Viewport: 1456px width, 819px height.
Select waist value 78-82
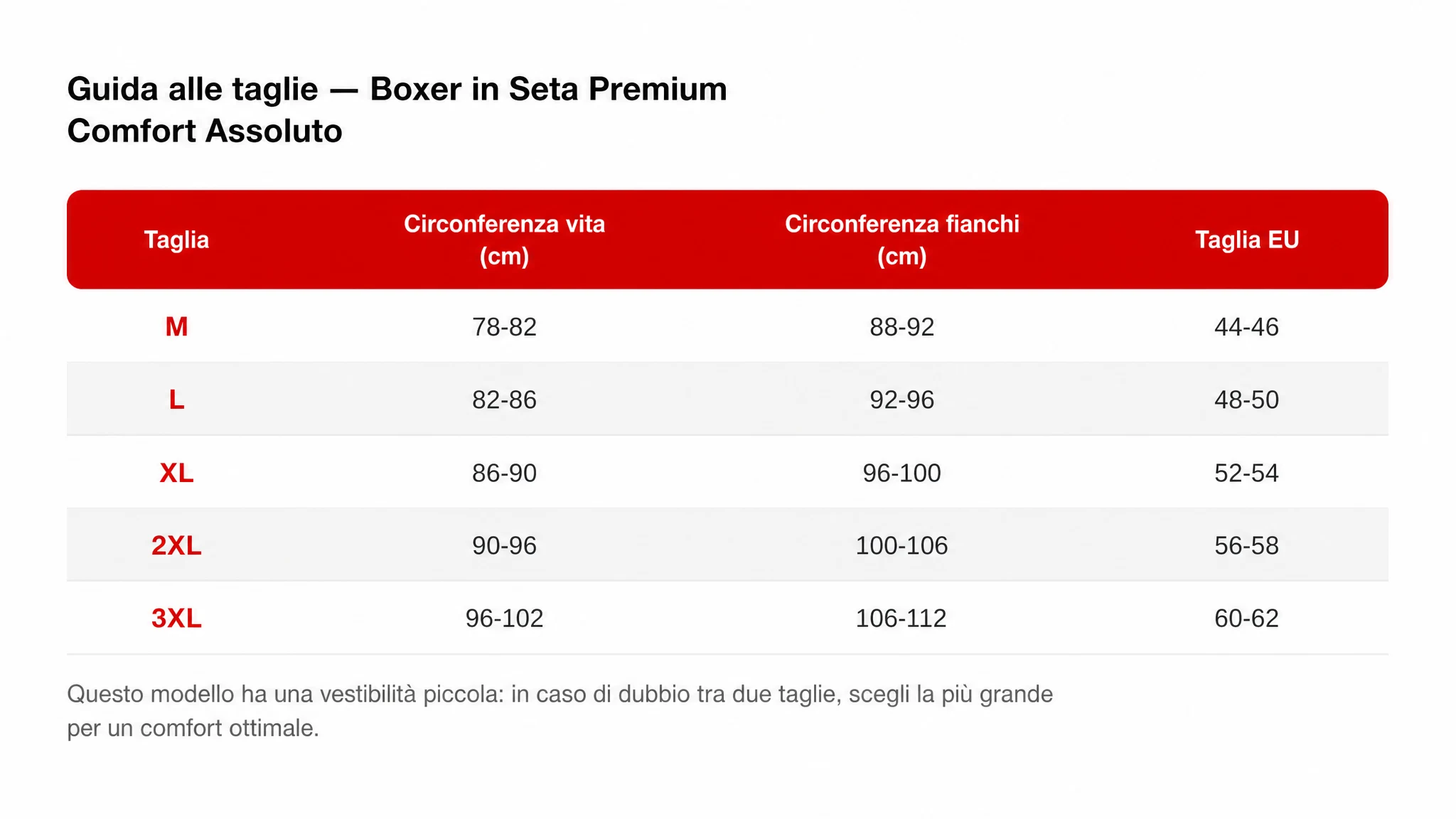[x=504, y=327]
